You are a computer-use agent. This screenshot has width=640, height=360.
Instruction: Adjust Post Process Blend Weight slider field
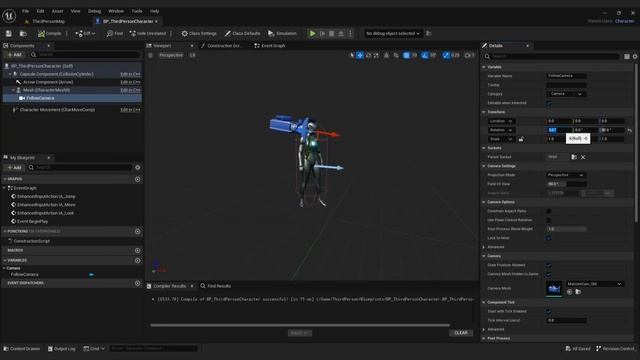click(567, 229)
